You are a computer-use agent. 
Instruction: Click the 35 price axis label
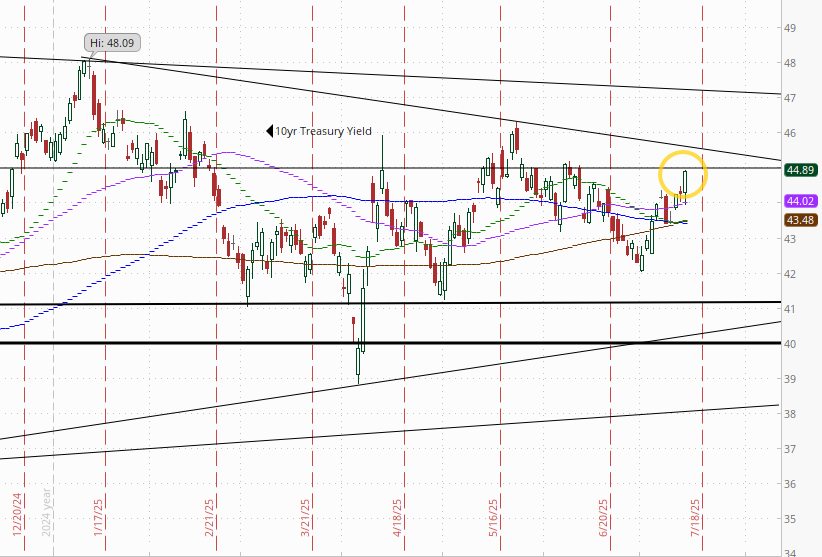(790, 519)
